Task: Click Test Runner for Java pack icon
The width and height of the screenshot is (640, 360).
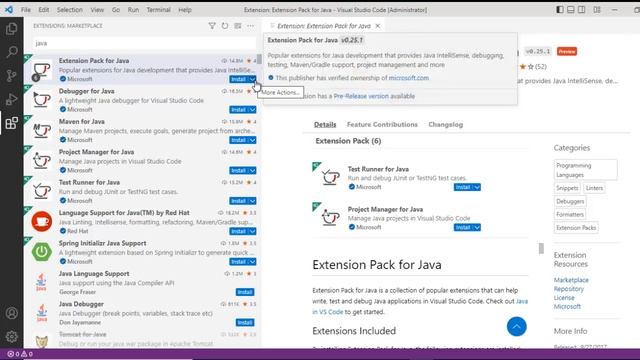Action: pyautogui.click(x=330, y=177)
